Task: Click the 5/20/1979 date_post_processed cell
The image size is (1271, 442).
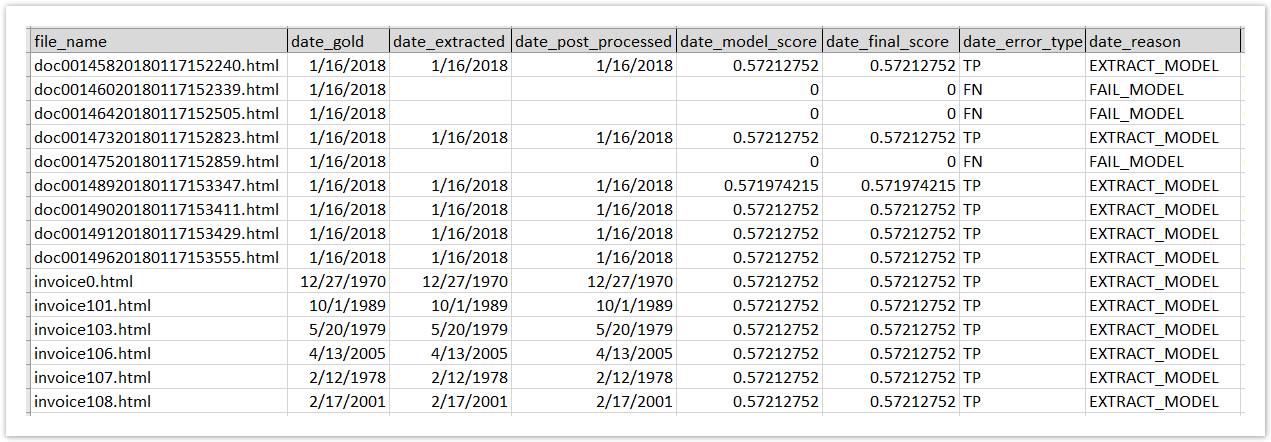Action: click(x=594, y=330)
